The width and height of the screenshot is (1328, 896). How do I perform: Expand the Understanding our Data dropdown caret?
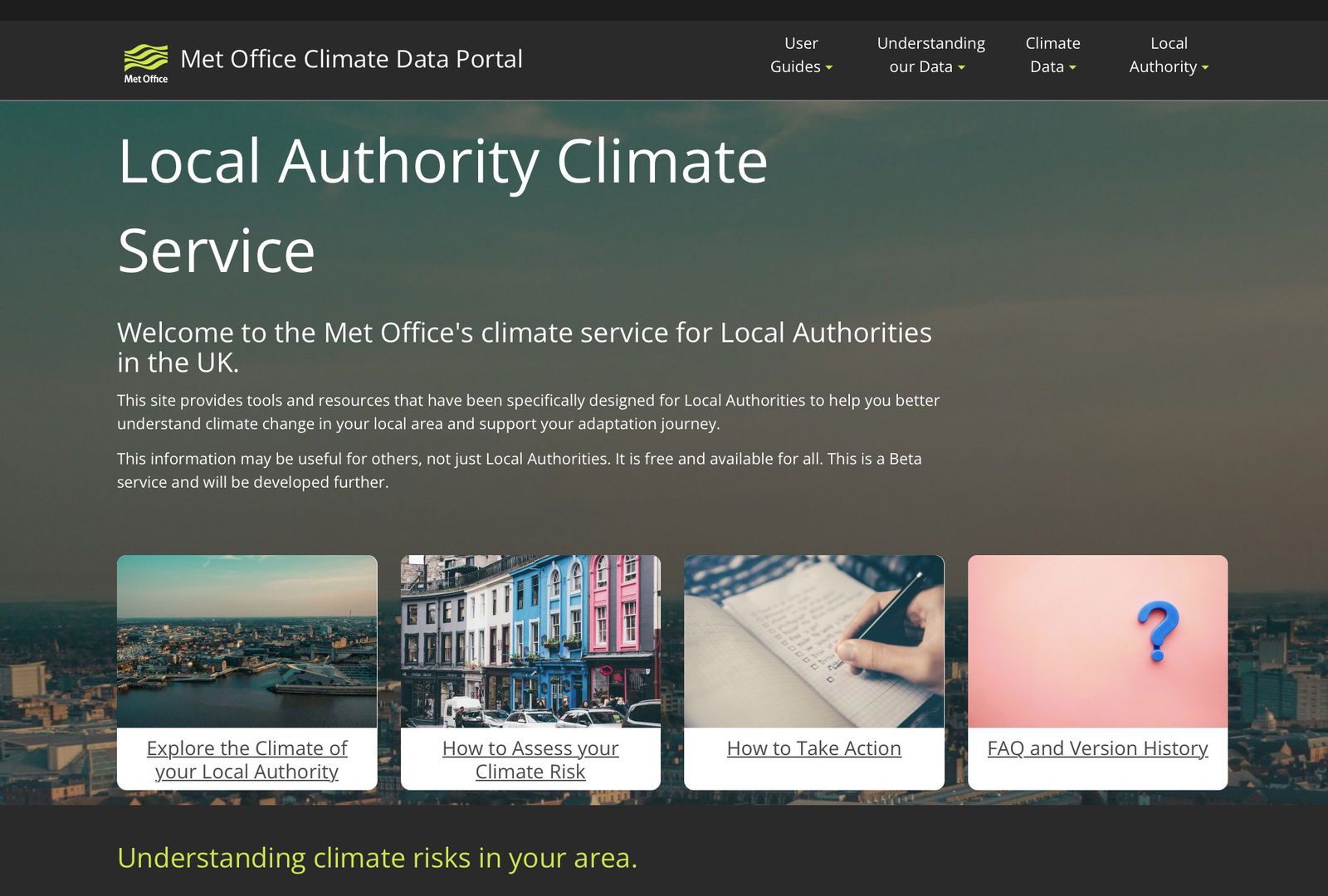click(x=961, y=68)
